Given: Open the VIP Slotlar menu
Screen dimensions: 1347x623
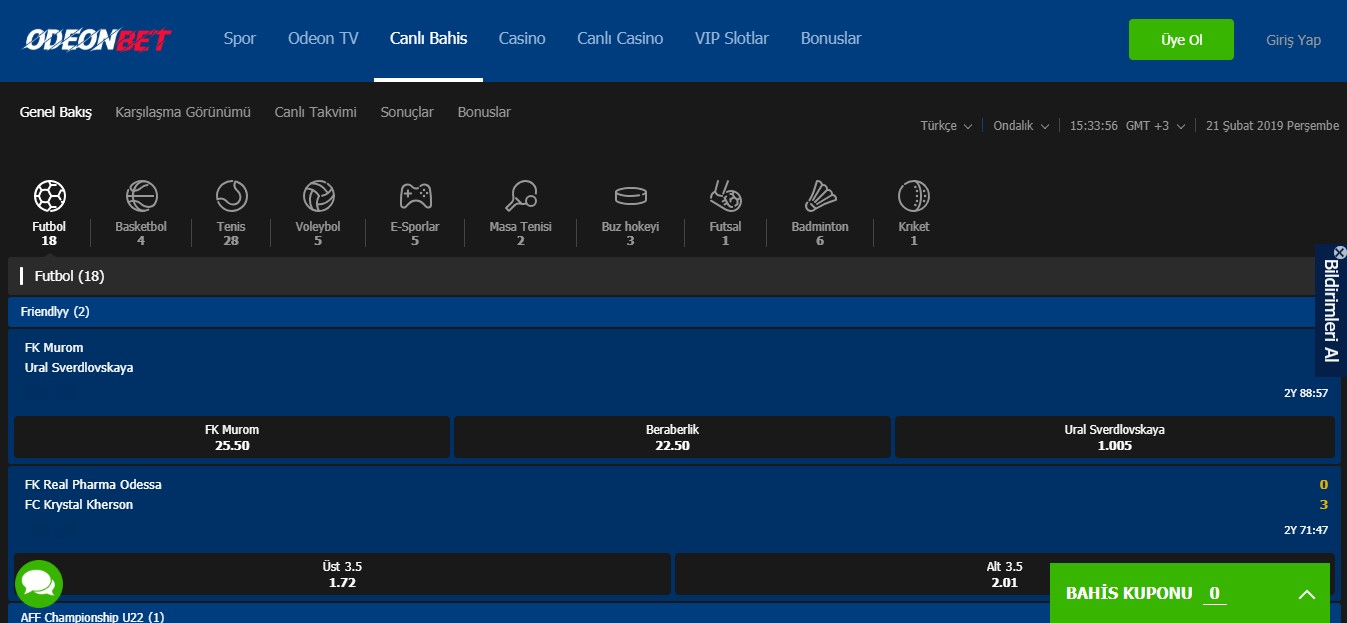Looking at the screenshot, I should (732, 39).
